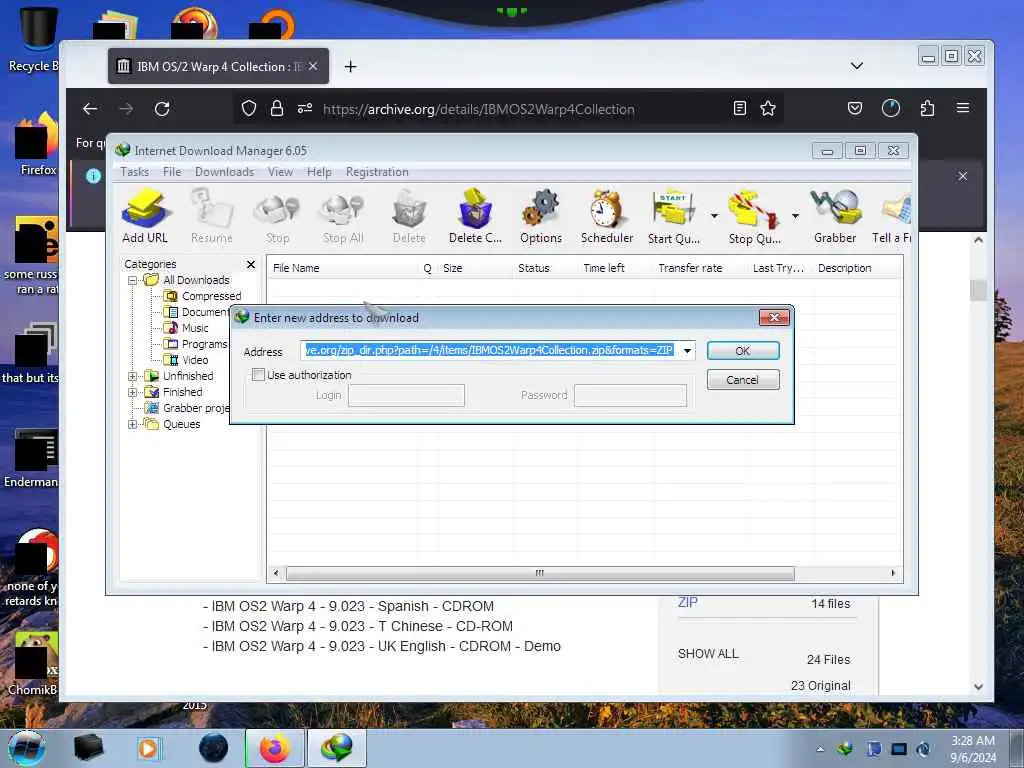The image size is (1024, 768).
Task: Open Stop Queue dropdown arrow
Action: [x=795, y=216]
